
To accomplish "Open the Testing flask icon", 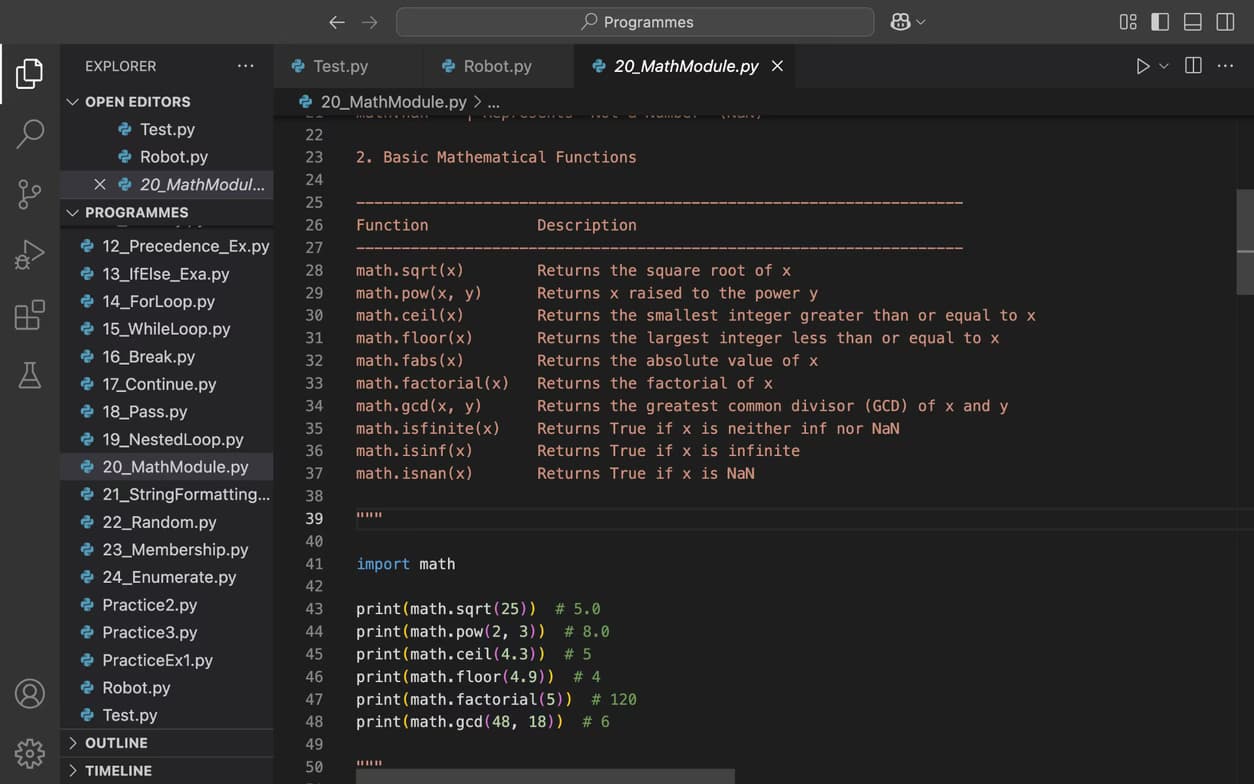I will pyautogui.click(x=30, y=375).
